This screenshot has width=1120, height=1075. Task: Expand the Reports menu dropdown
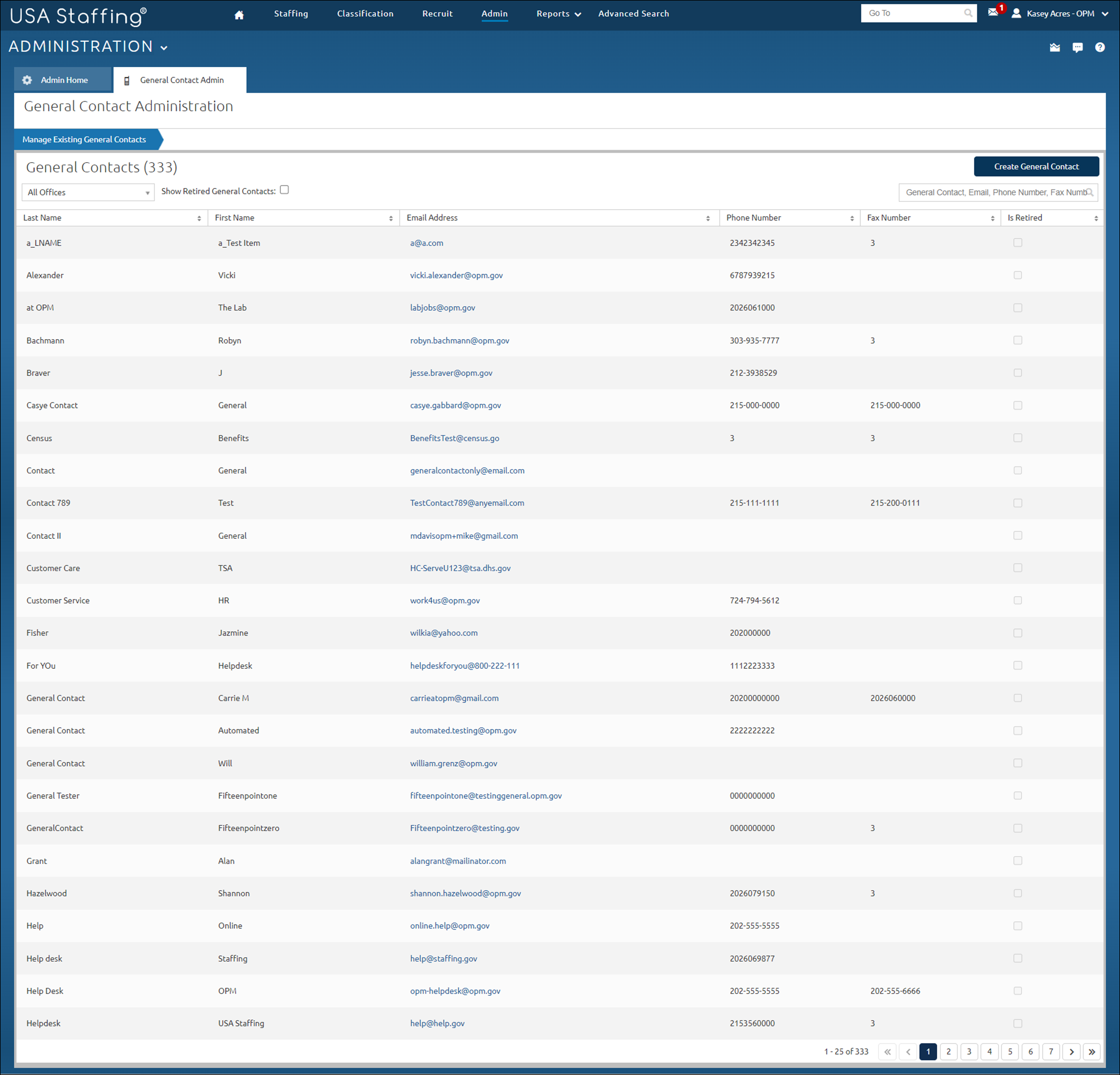558,13
